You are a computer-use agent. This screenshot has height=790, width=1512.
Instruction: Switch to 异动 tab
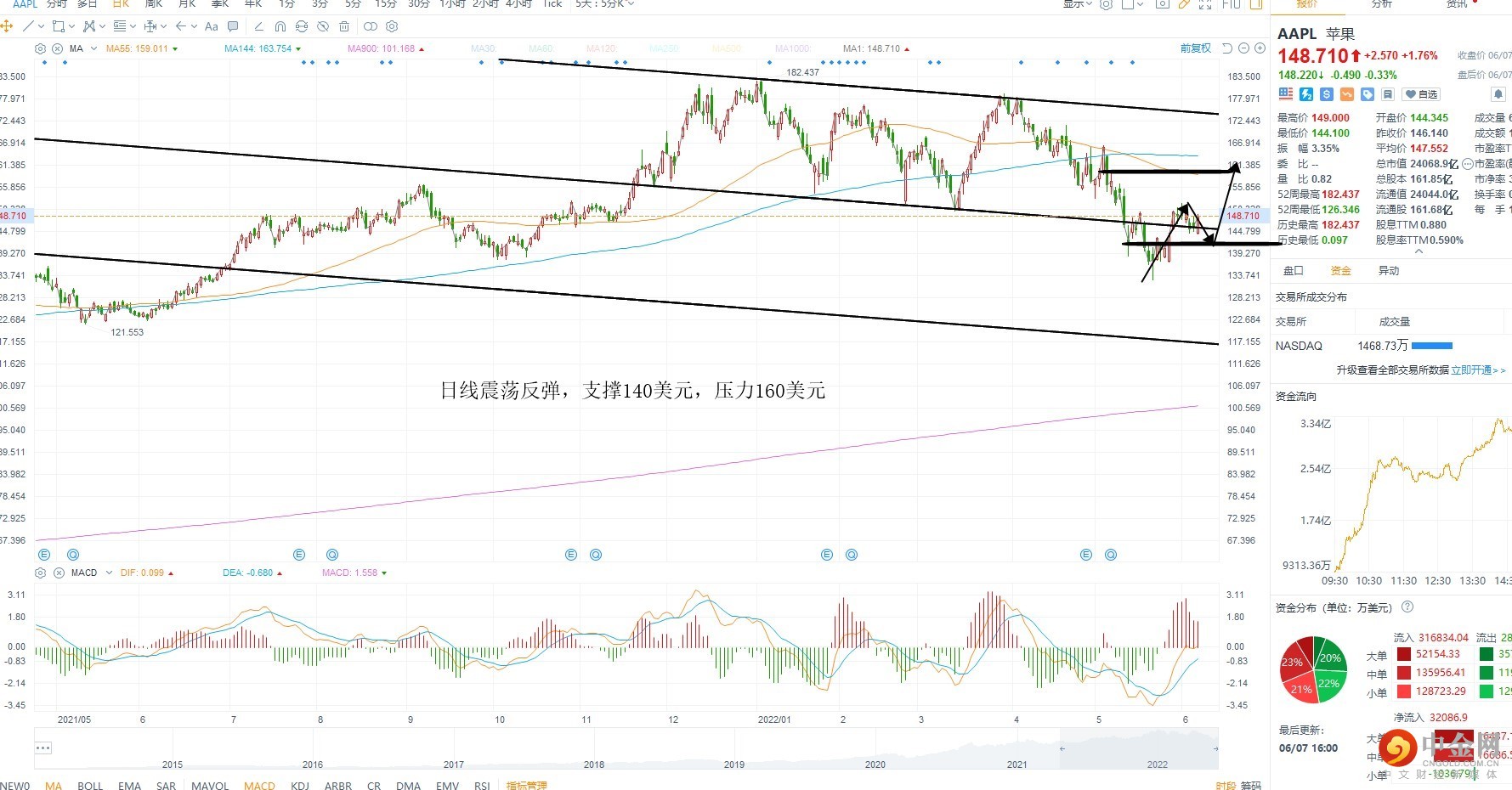coord(1388,271)
